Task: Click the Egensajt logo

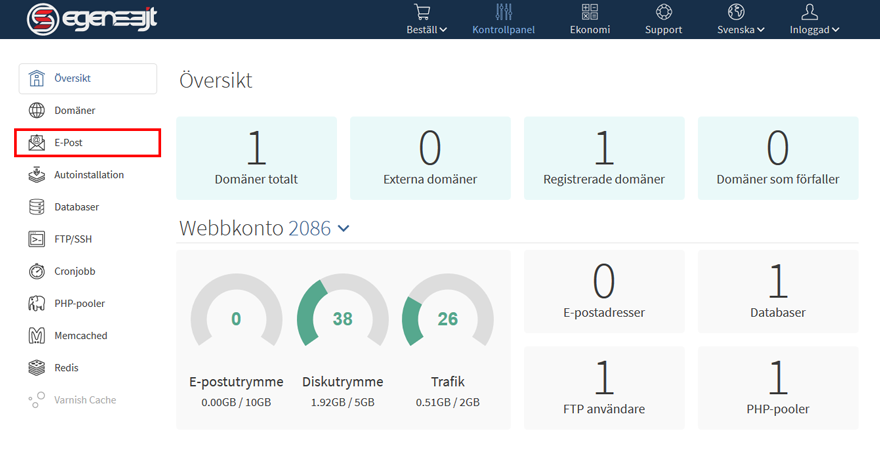Action: pyautogui.click(x=92, y=19)
